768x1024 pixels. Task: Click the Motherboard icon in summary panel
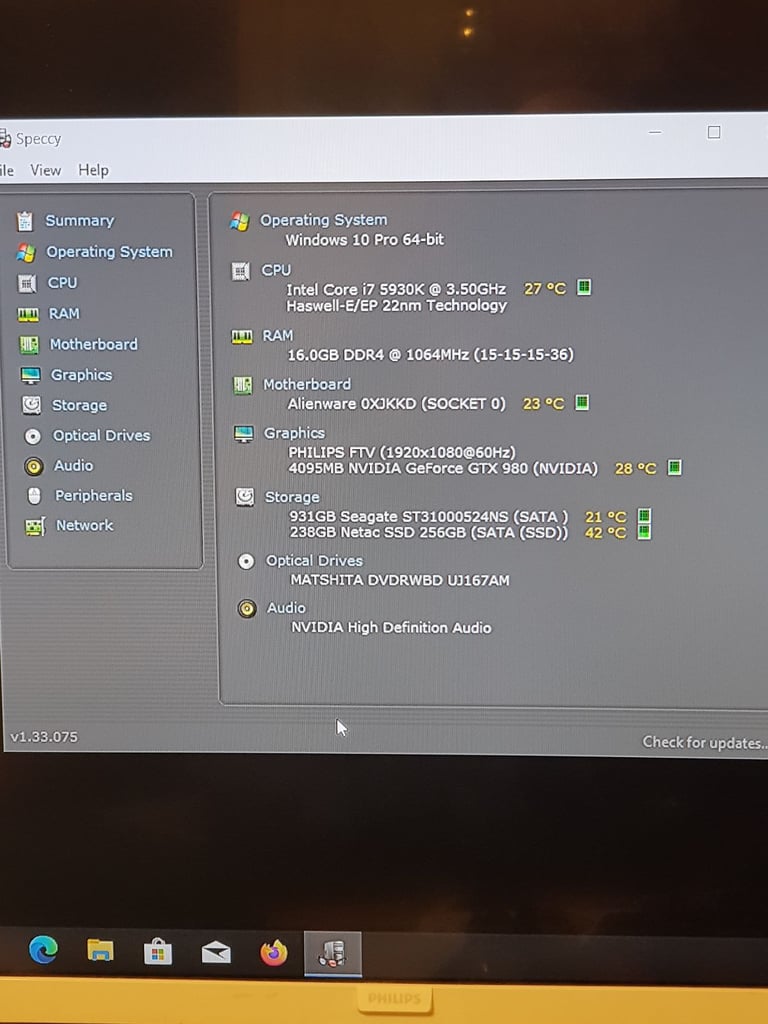[243, 385]
